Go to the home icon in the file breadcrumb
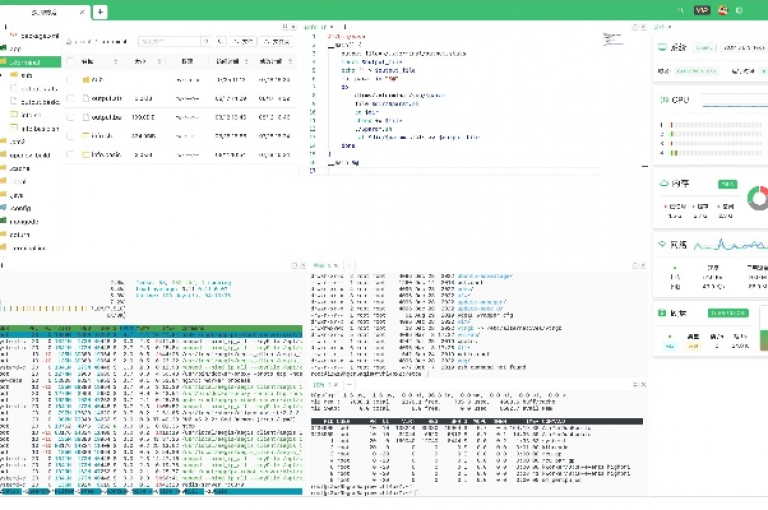The height and width of the screenshot is (510, 768). (x=69, y=42)
